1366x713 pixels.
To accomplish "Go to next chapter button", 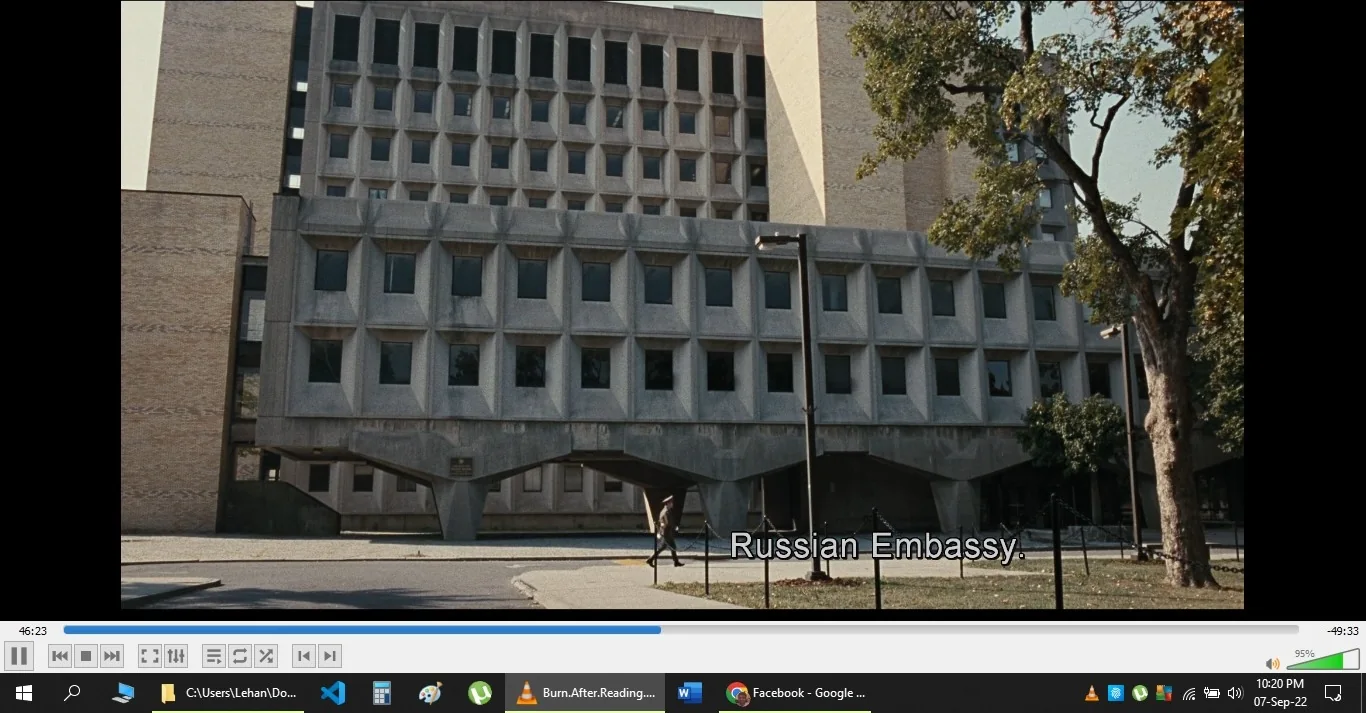I will (x=330, y=656).
